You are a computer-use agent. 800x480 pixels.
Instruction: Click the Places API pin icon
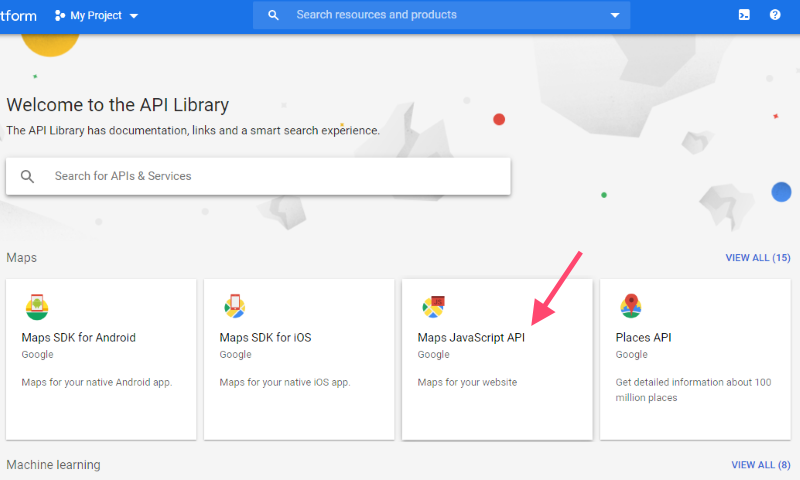(x=631, y=306)
